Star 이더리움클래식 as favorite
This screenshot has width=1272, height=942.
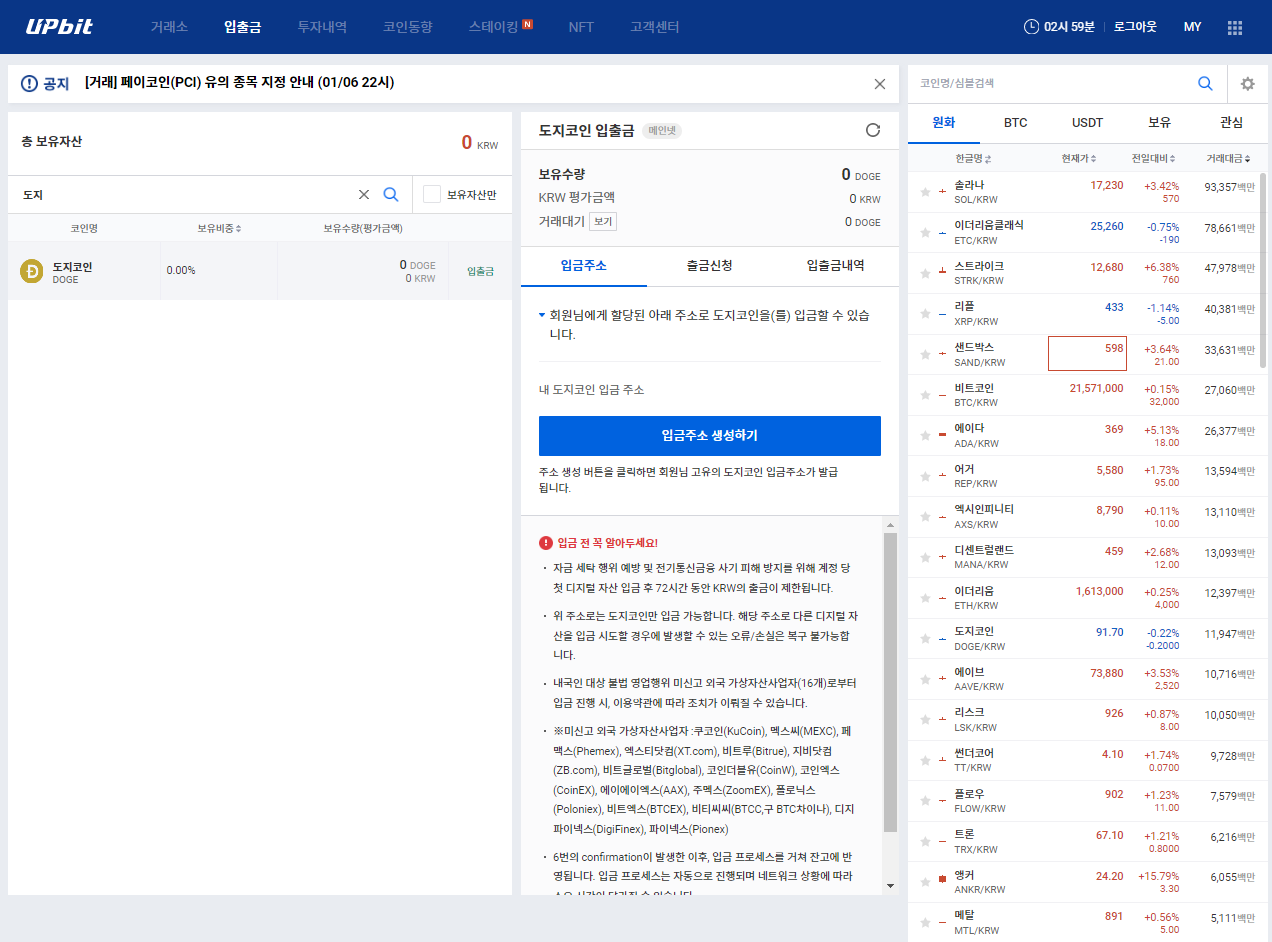(925, 232)
